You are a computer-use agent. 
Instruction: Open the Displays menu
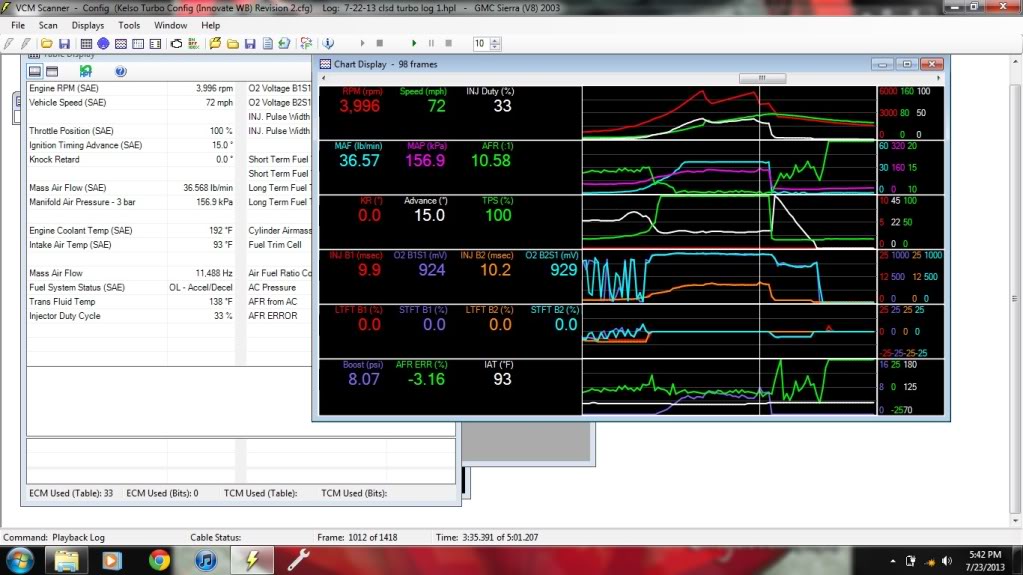tap(87, 25)
